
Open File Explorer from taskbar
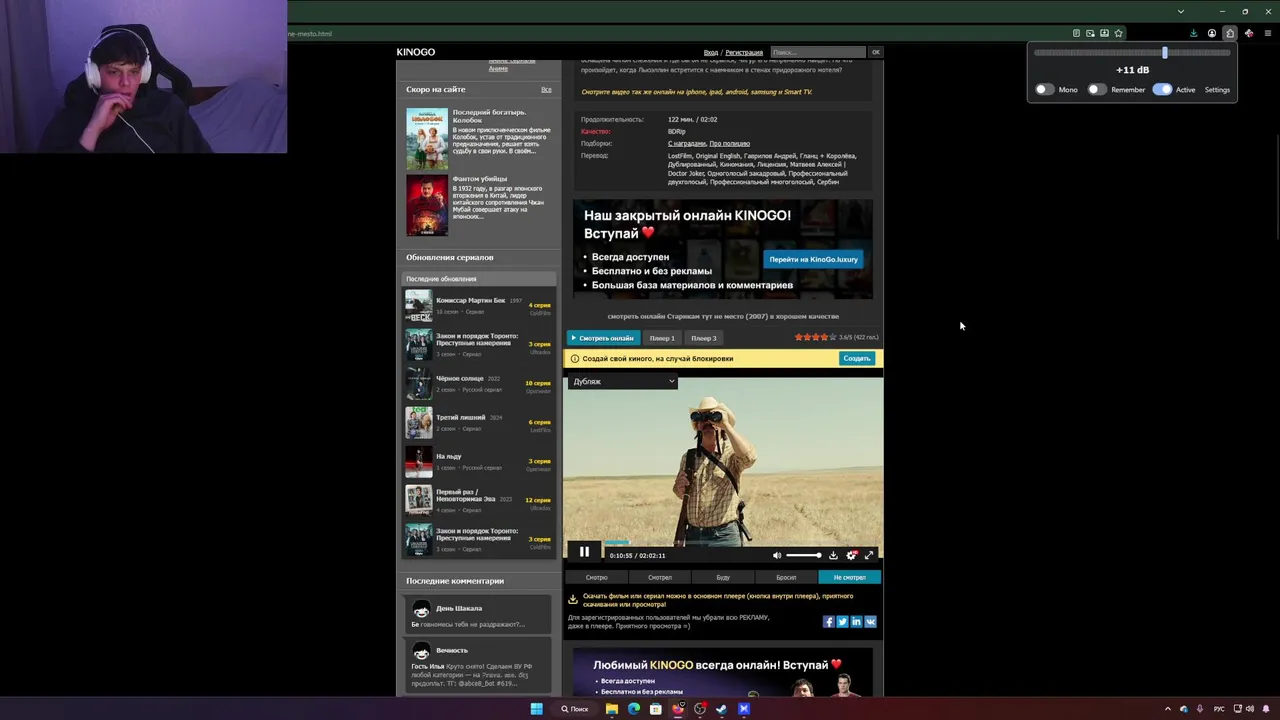(612, 709)
